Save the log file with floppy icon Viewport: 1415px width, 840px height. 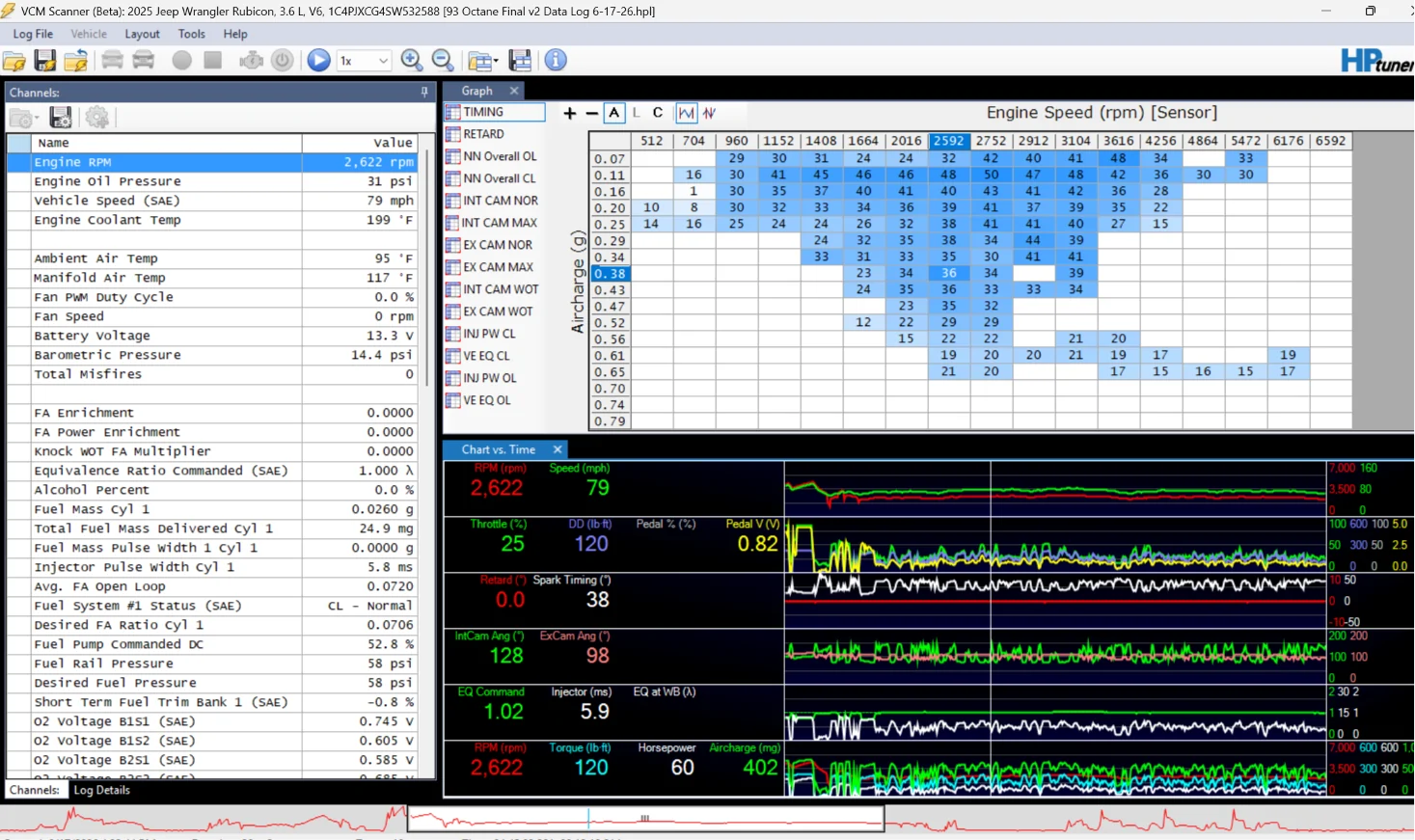[45, 61]
